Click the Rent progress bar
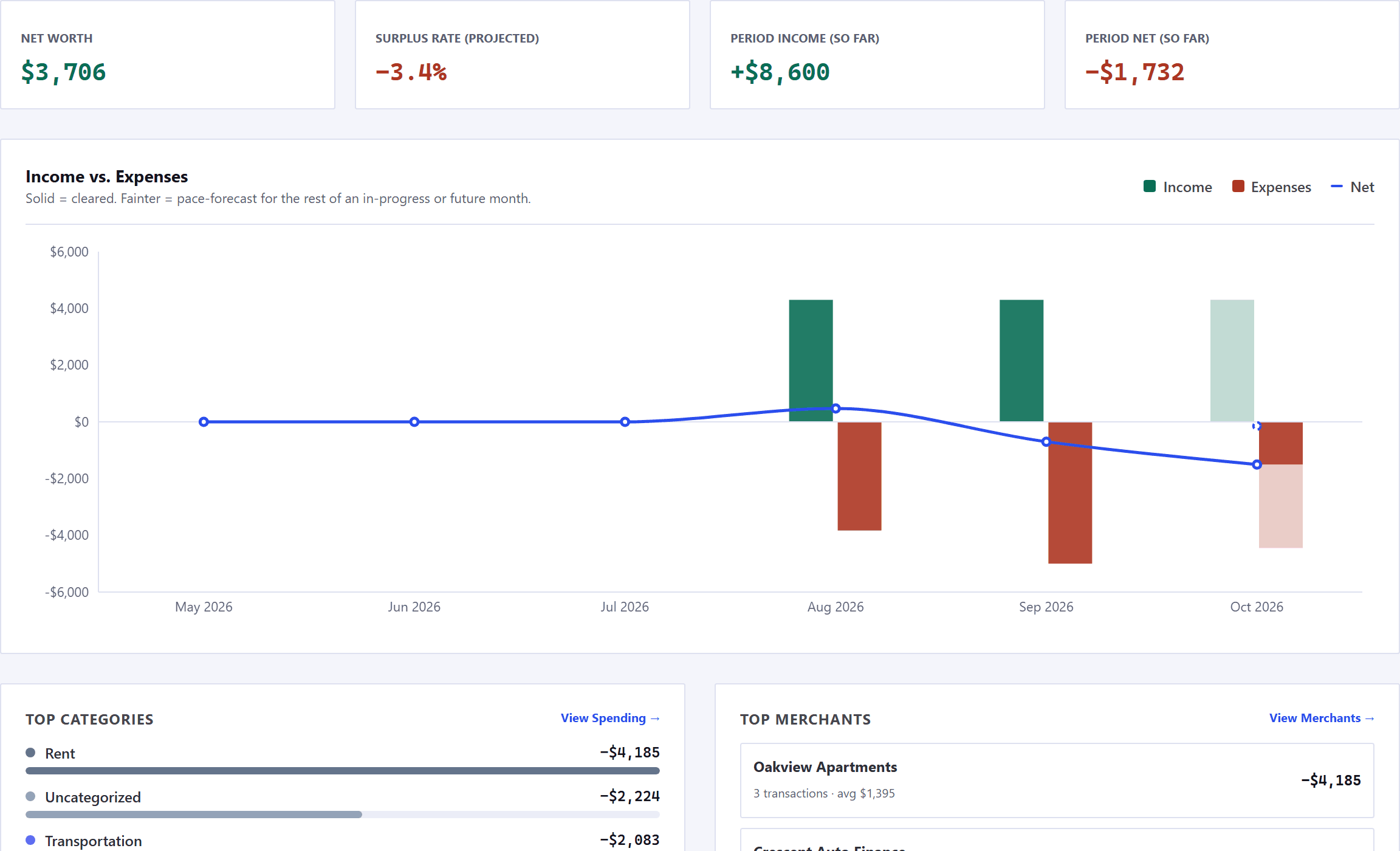The image size is (1400, 851). pos(343,771)
